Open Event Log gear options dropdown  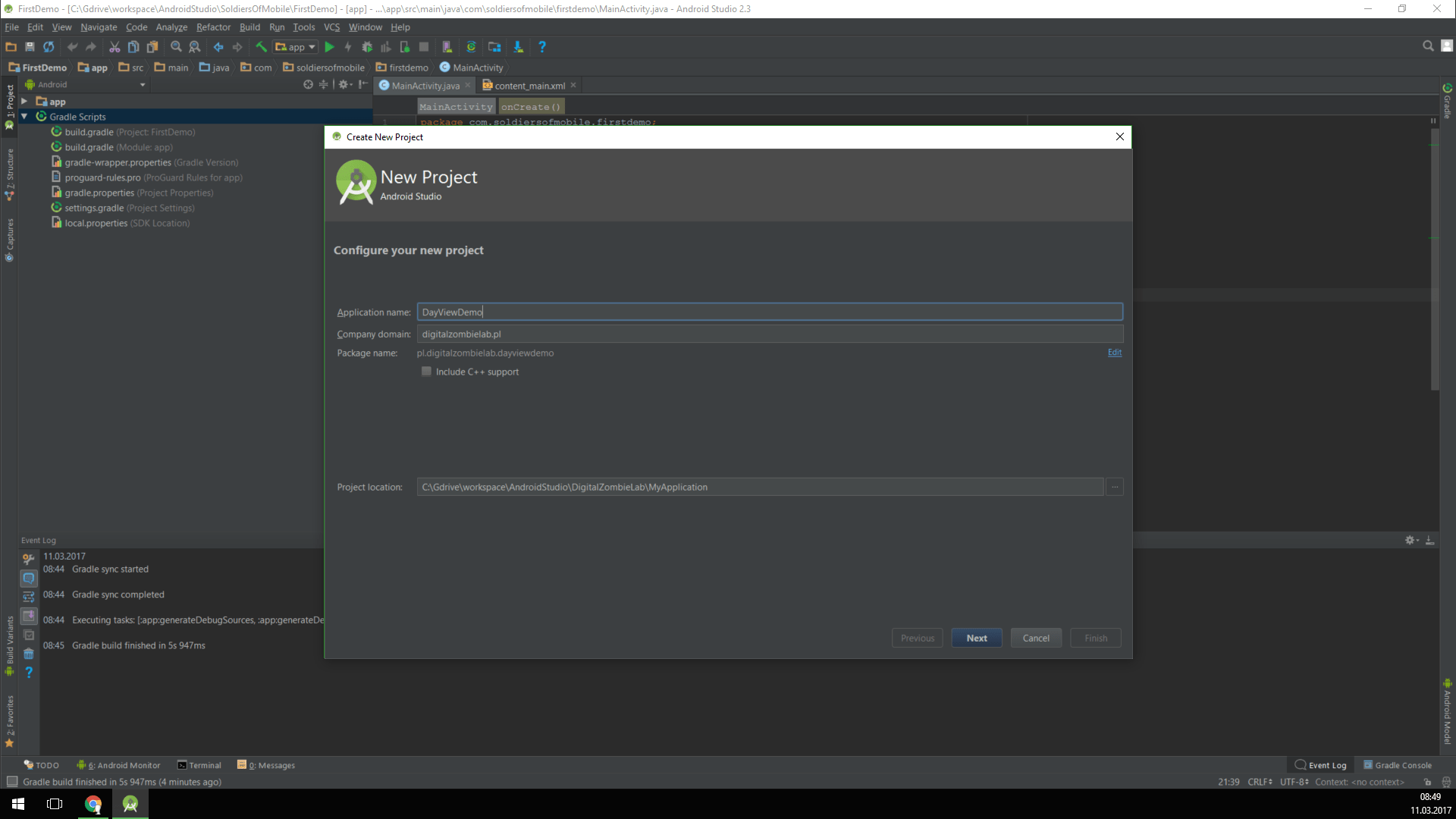click(x=1411, y=540)
